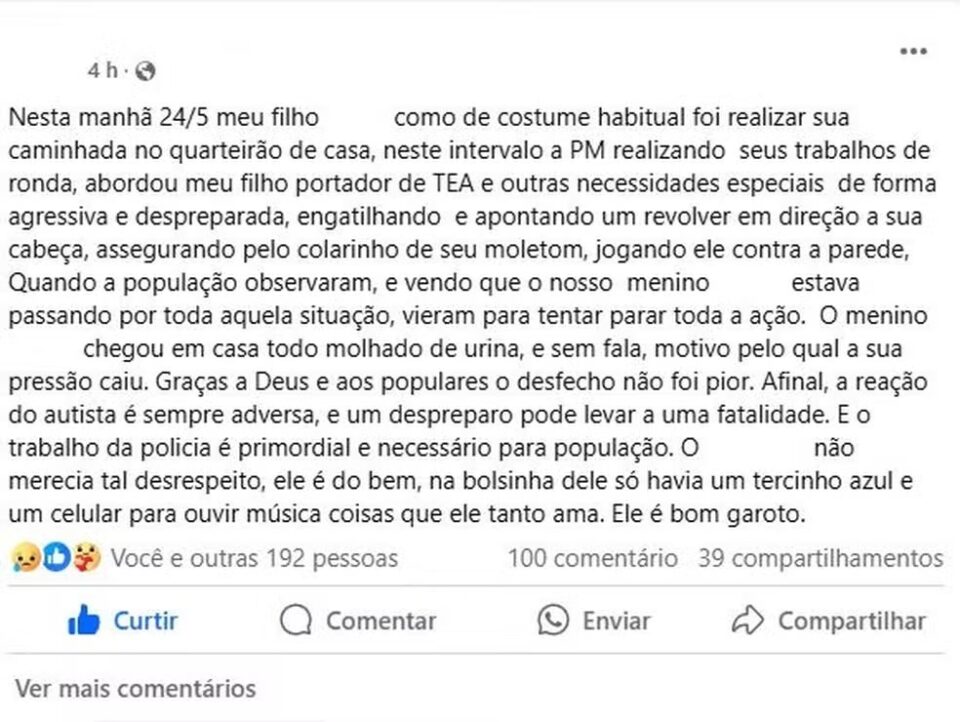Click the Enviar button
The height and width of the screenshot is (722, 960).
point(594,621)
